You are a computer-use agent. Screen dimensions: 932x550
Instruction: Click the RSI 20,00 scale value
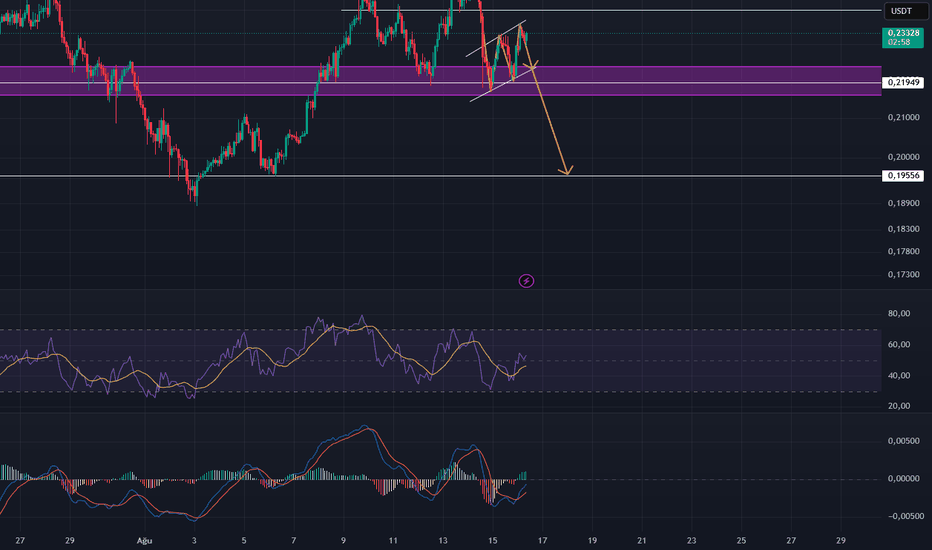click(x=899, y=406)
